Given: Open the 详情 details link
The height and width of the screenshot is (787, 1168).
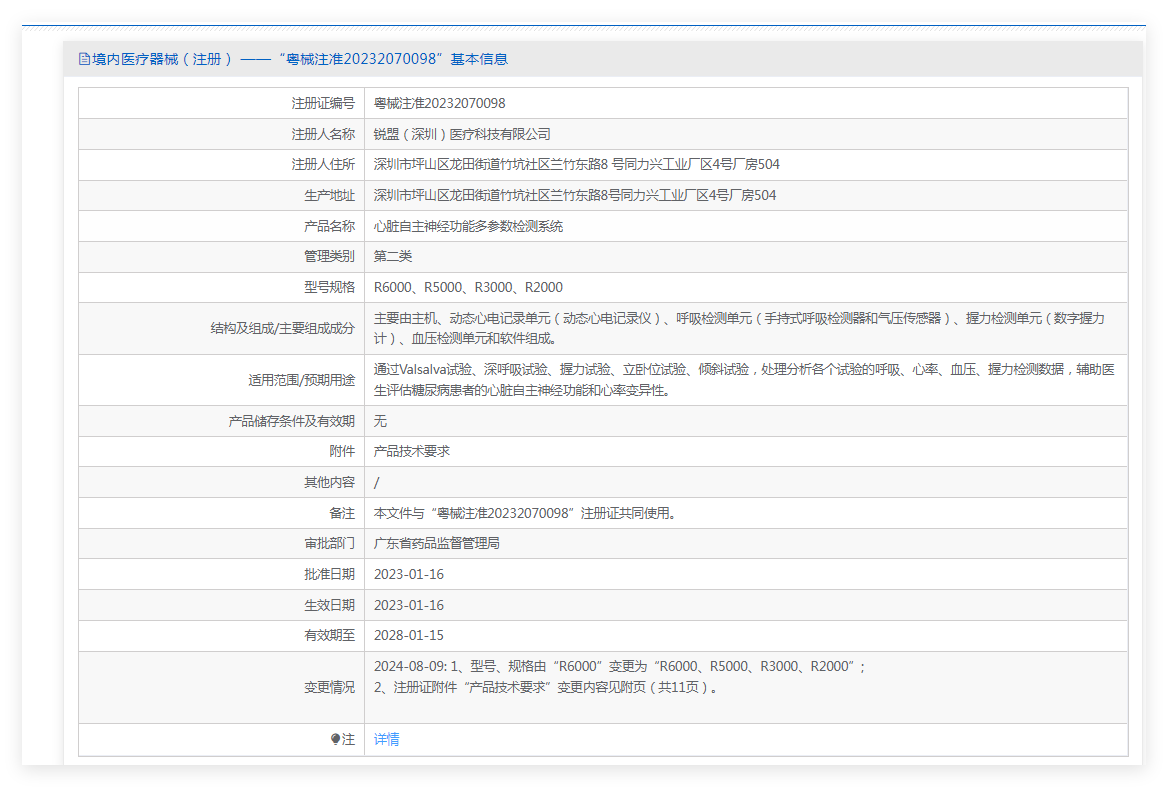Looking at the screenshot, I should point(387,739).
